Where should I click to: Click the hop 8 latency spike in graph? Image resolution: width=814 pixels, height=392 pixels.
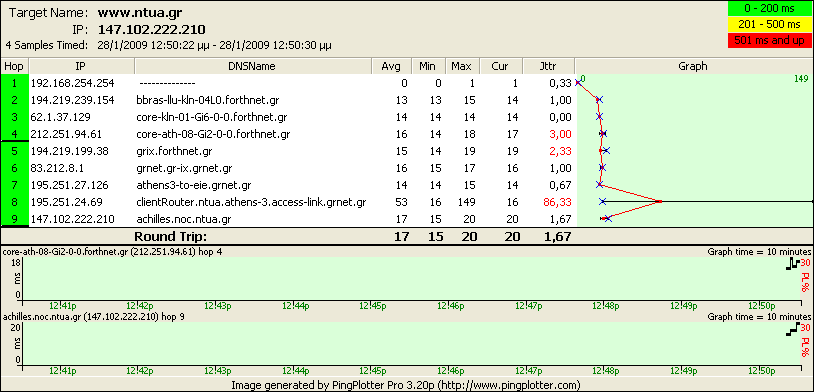coord(659,201)
